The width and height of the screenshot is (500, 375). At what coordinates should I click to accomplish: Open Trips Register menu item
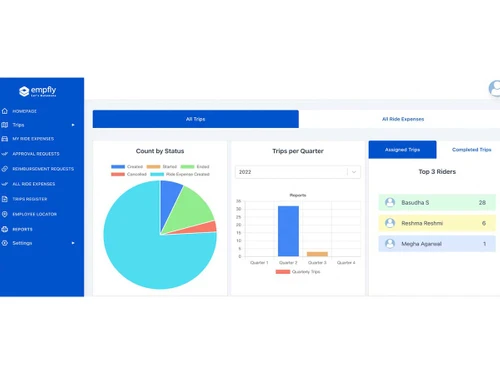[30, 199]
